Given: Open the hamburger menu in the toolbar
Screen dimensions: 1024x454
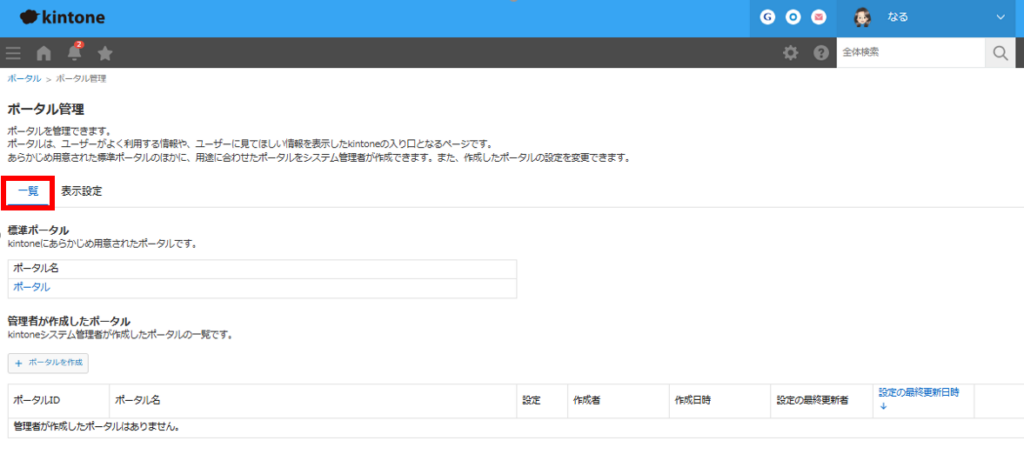Looking at the screenshot, I should 13,53.
